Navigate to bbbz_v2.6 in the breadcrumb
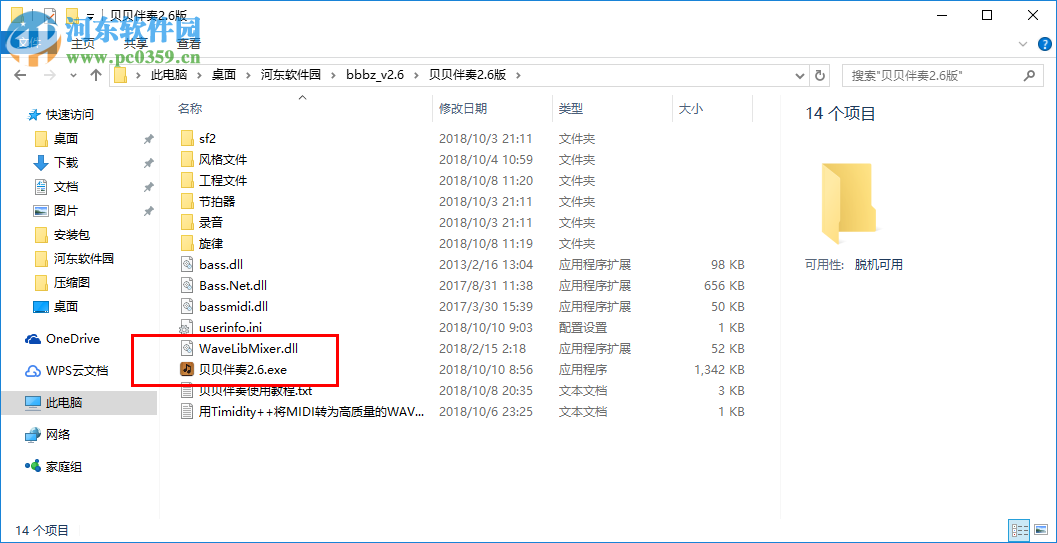 pos(375,75)
